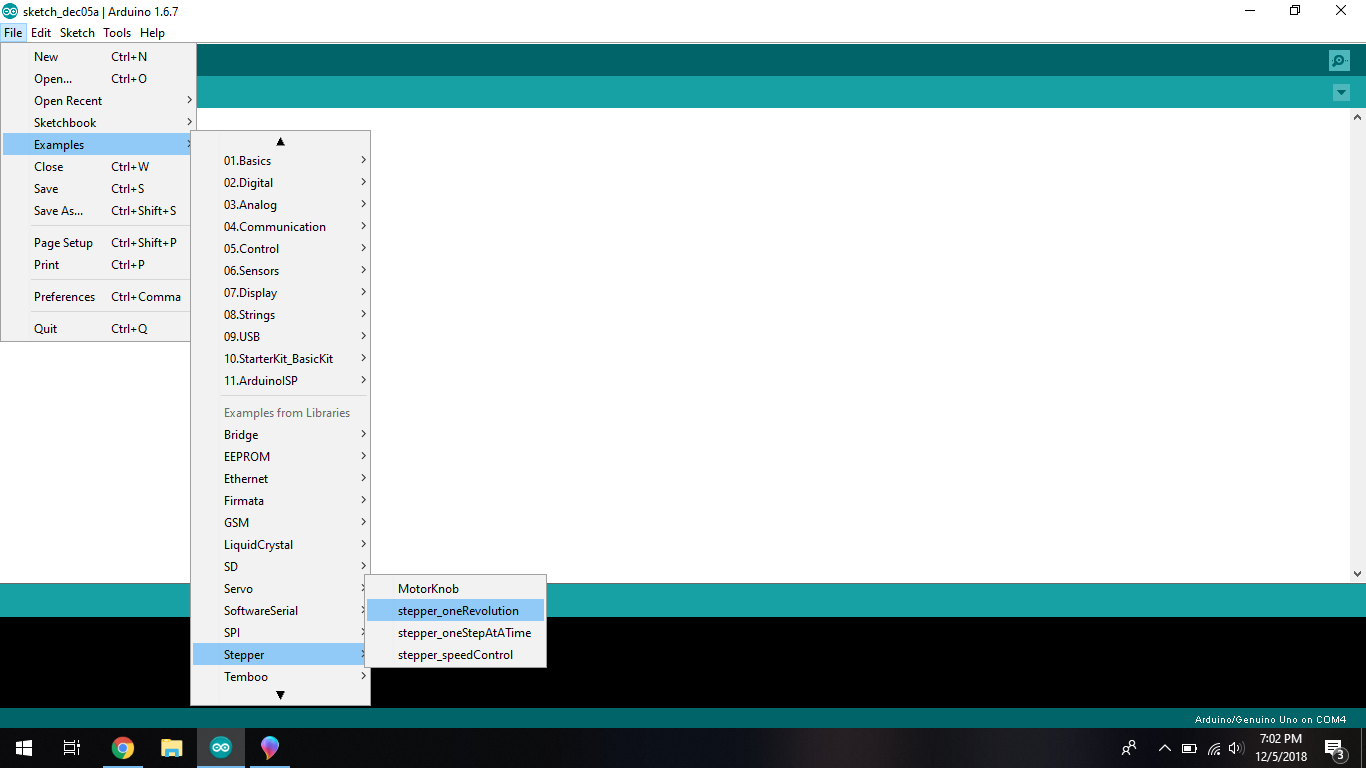Open the People icon in the system tray
1366x768 pixels.
click(x=1129, y=748)
